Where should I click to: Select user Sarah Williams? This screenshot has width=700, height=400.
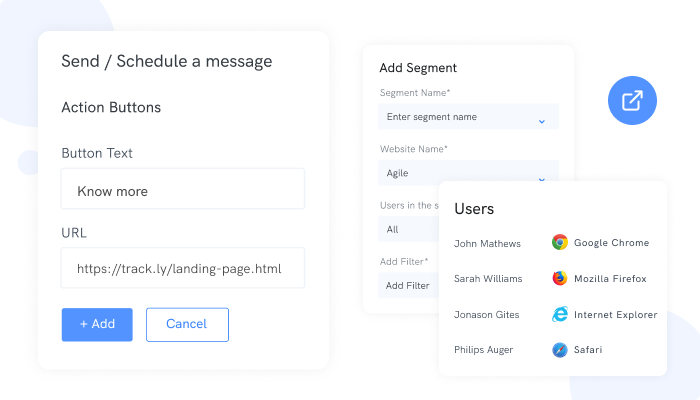point(488,279)
